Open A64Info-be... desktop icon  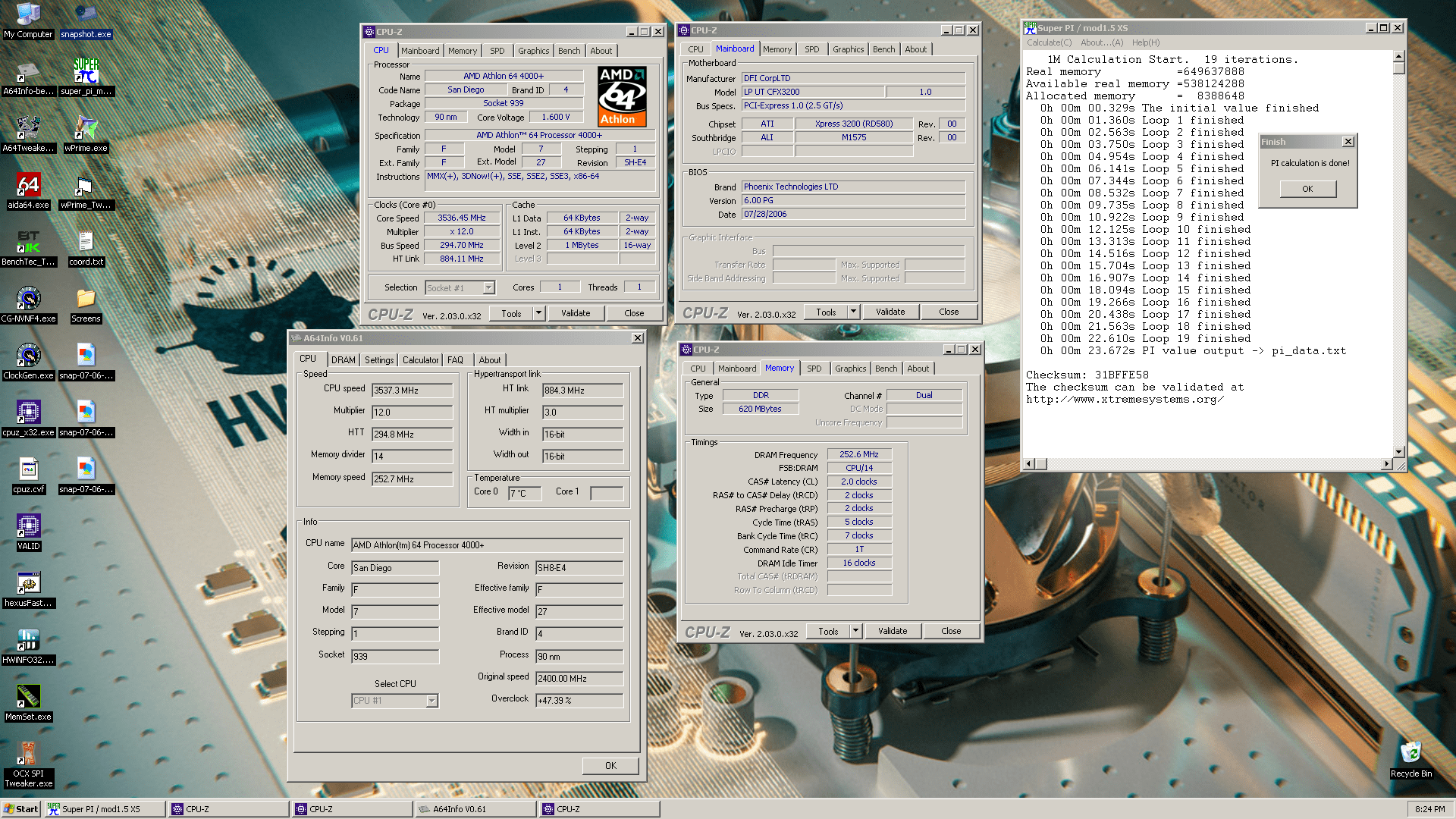[28, 77]
